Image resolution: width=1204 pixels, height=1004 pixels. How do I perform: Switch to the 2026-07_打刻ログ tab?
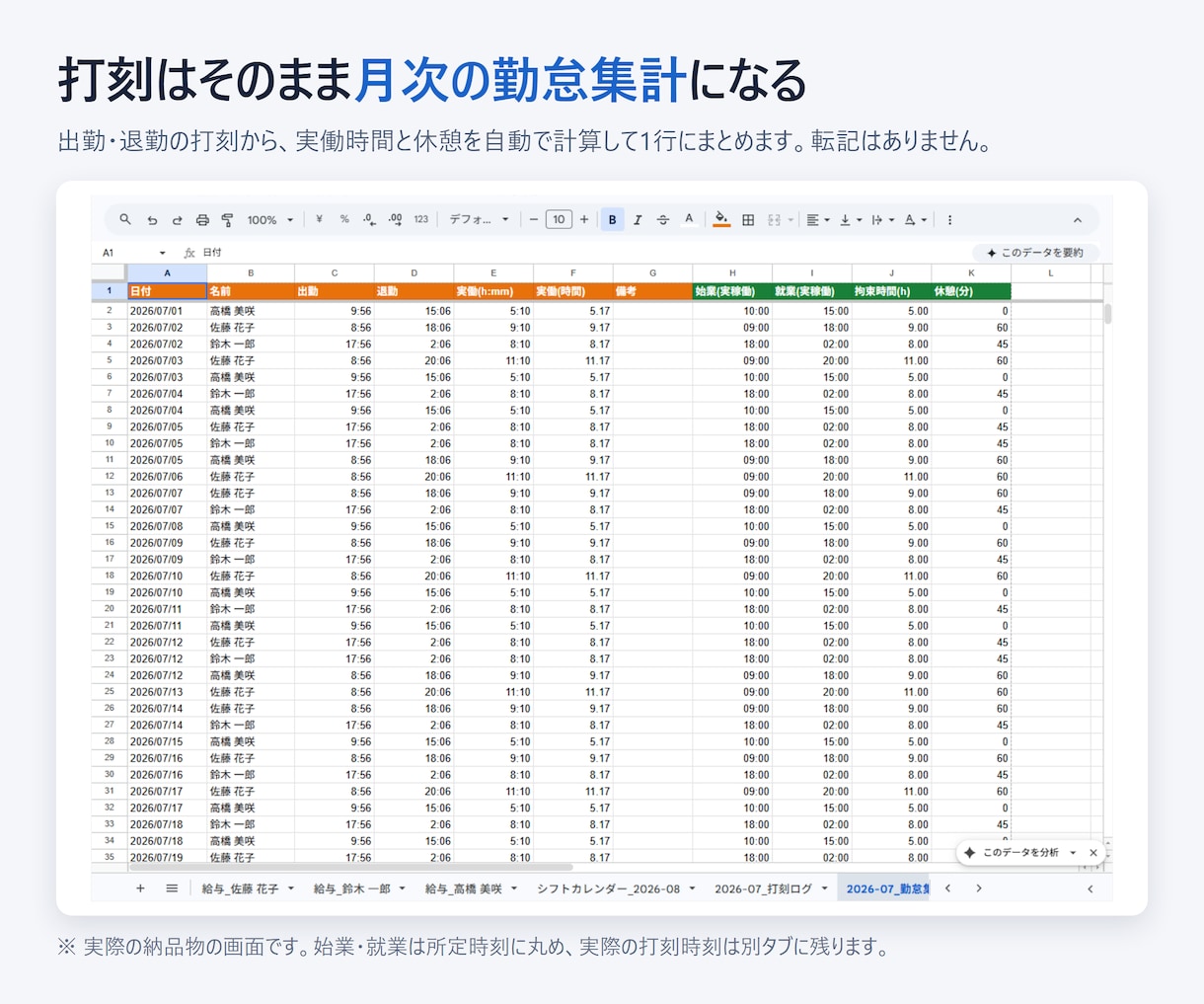(763, 888)
